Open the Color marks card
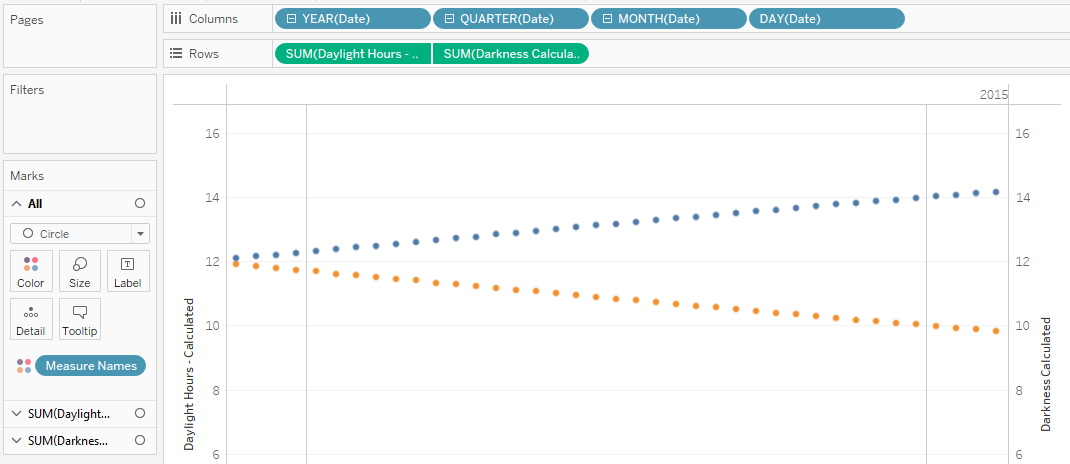 point(31,271)
